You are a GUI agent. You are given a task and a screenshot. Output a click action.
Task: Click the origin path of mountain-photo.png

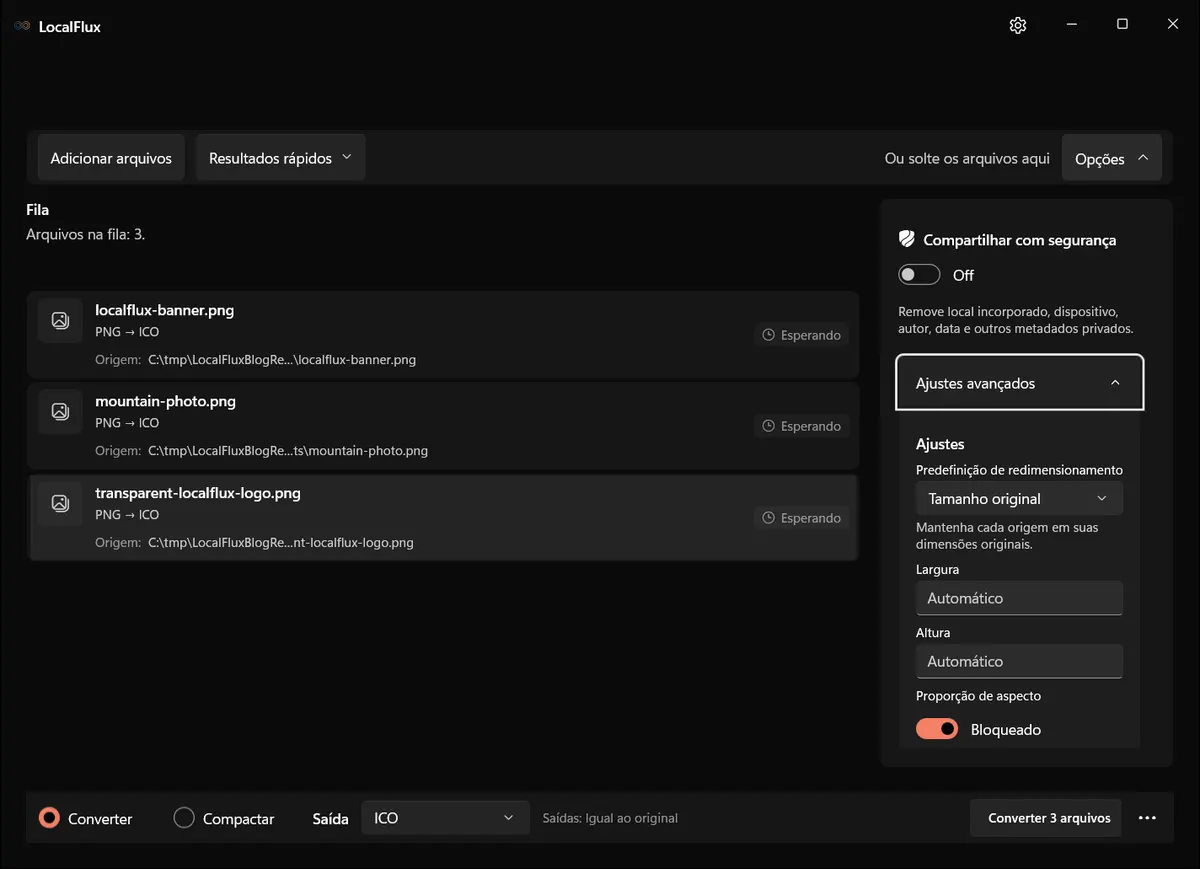click(x=288, y=451)
